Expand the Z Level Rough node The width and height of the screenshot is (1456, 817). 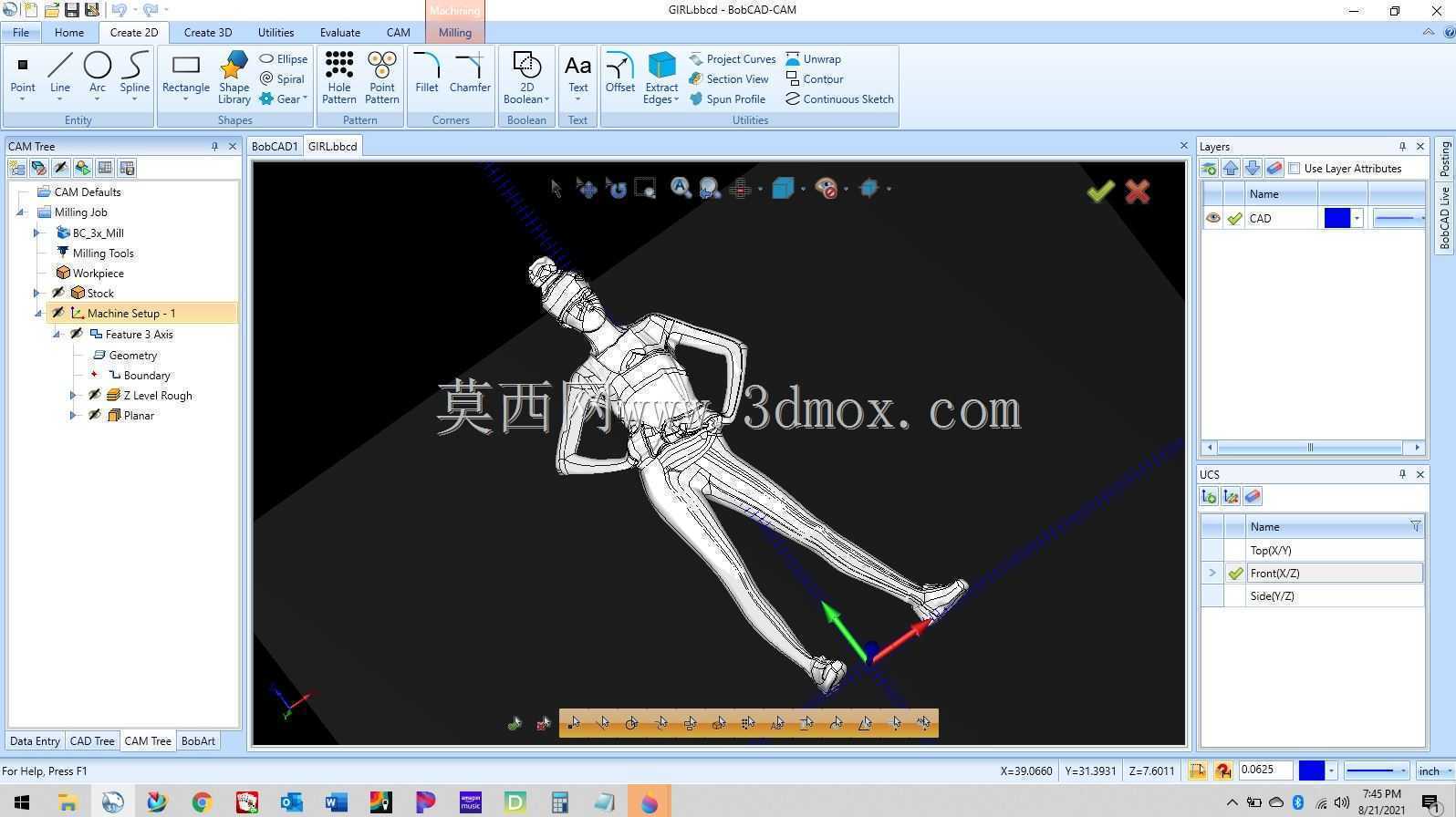74,395
